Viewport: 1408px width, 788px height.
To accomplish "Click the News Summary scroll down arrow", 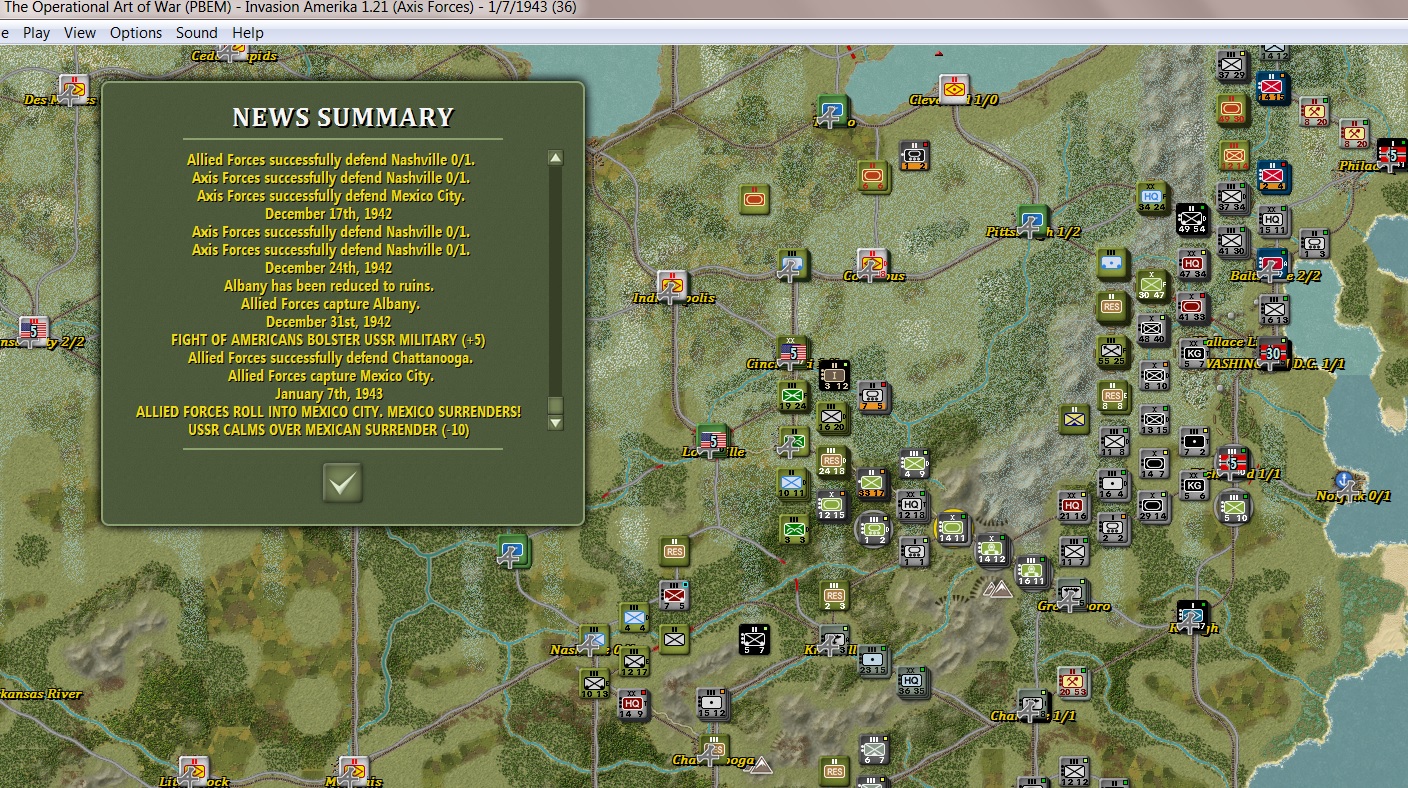I will coord(555,423).
